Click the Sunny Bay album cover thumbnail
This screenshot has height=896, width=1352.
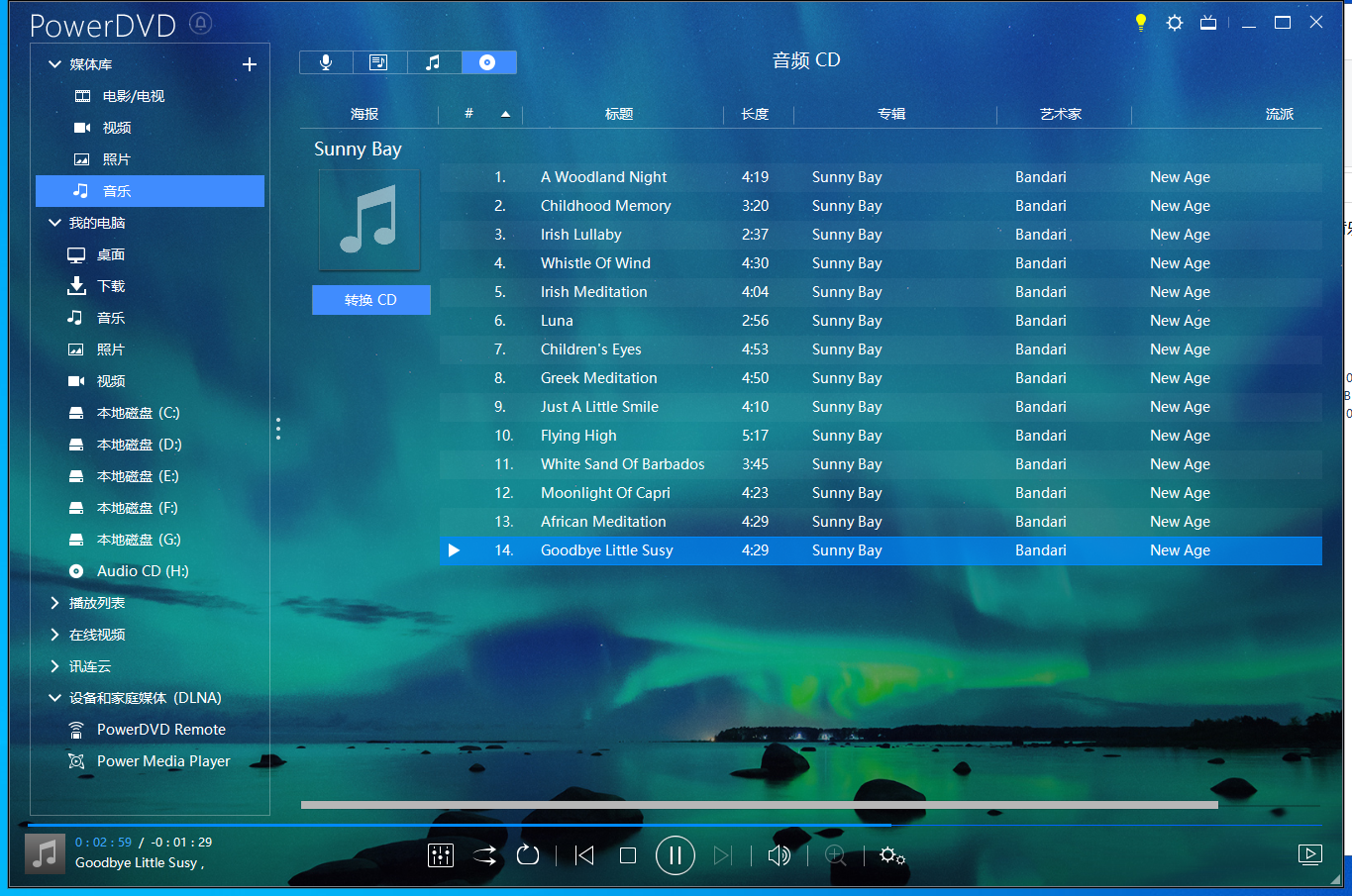click(x=369, y=220)
